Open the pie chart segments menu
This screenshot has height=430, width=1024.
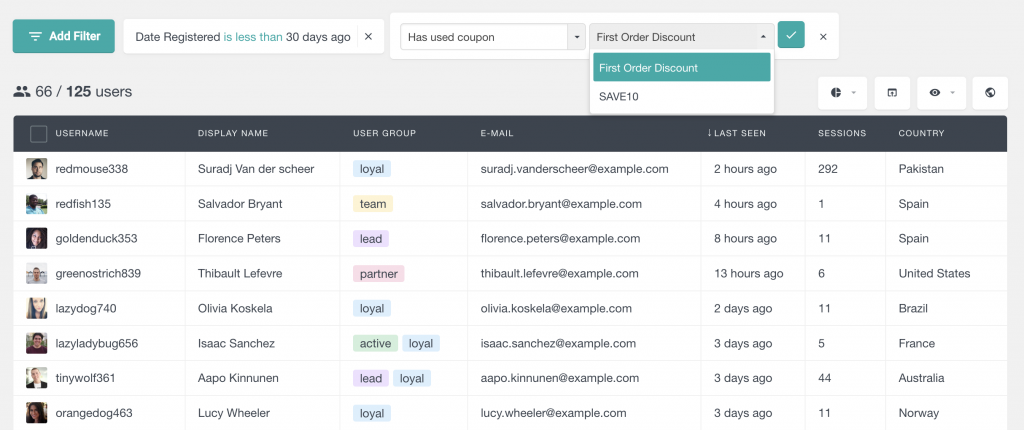840,93
